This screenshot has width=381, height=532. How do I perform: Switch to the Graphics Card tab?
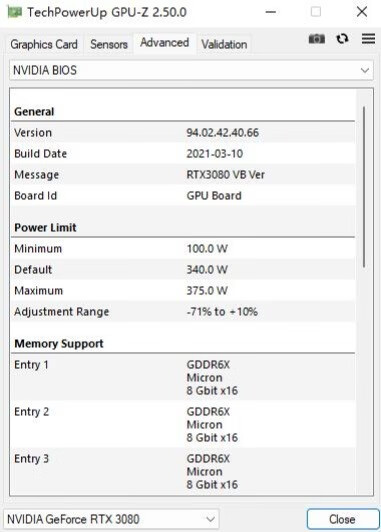coord(44,44)
